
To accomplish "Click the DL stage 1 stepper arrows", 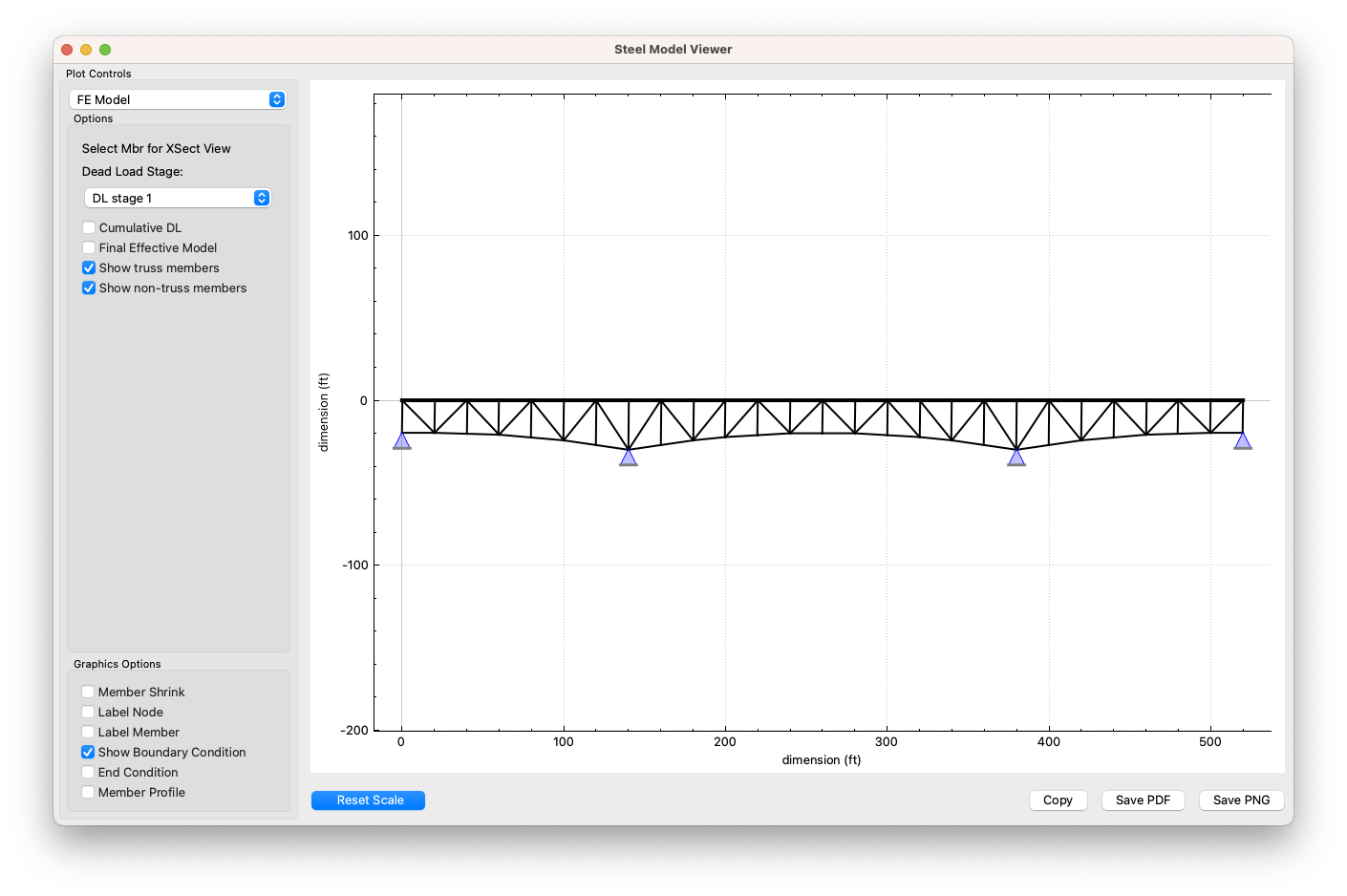I will (262, 198).
